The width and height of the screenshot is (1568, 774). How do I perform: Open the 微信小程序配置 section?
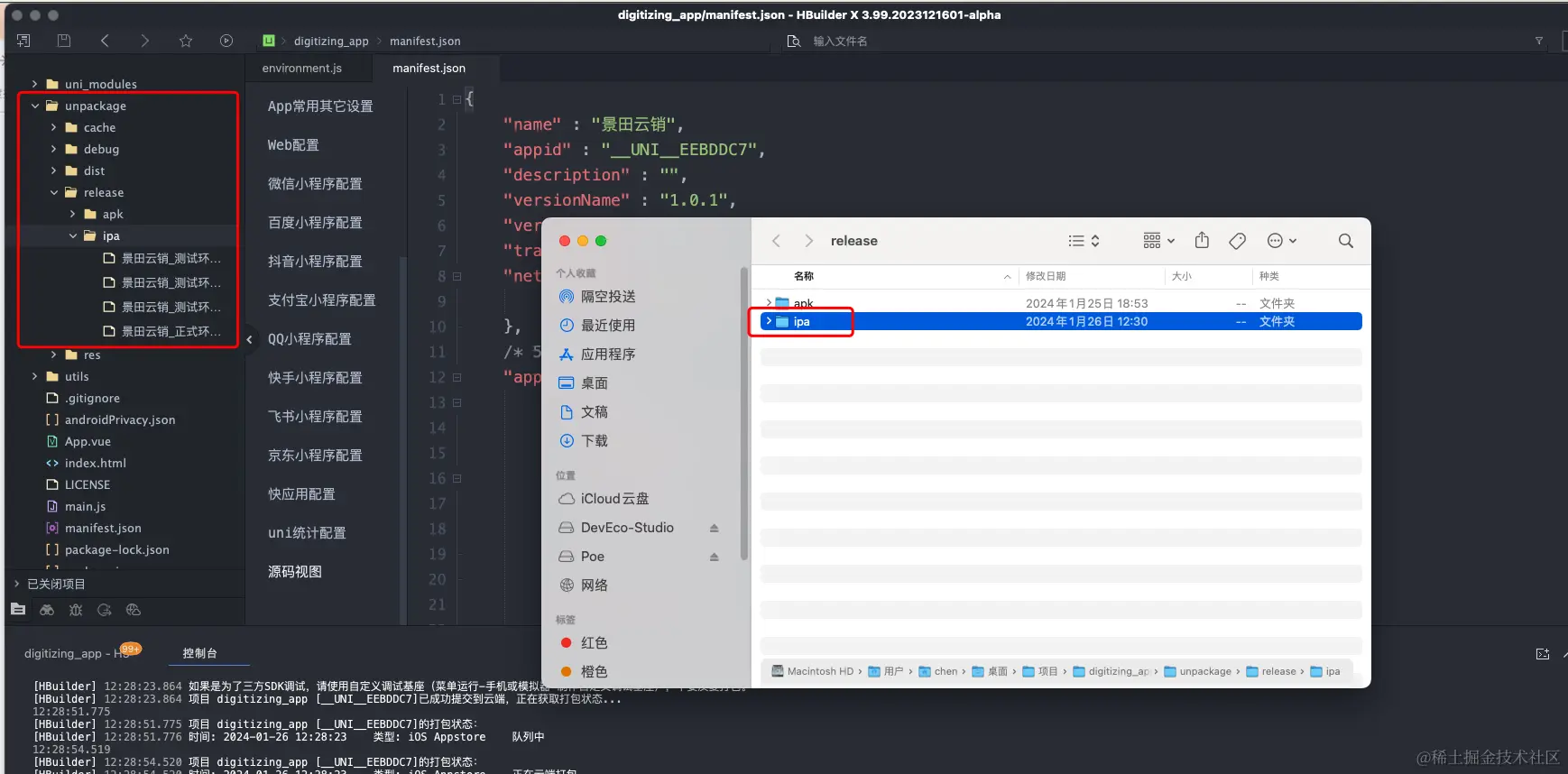[315, 184]
